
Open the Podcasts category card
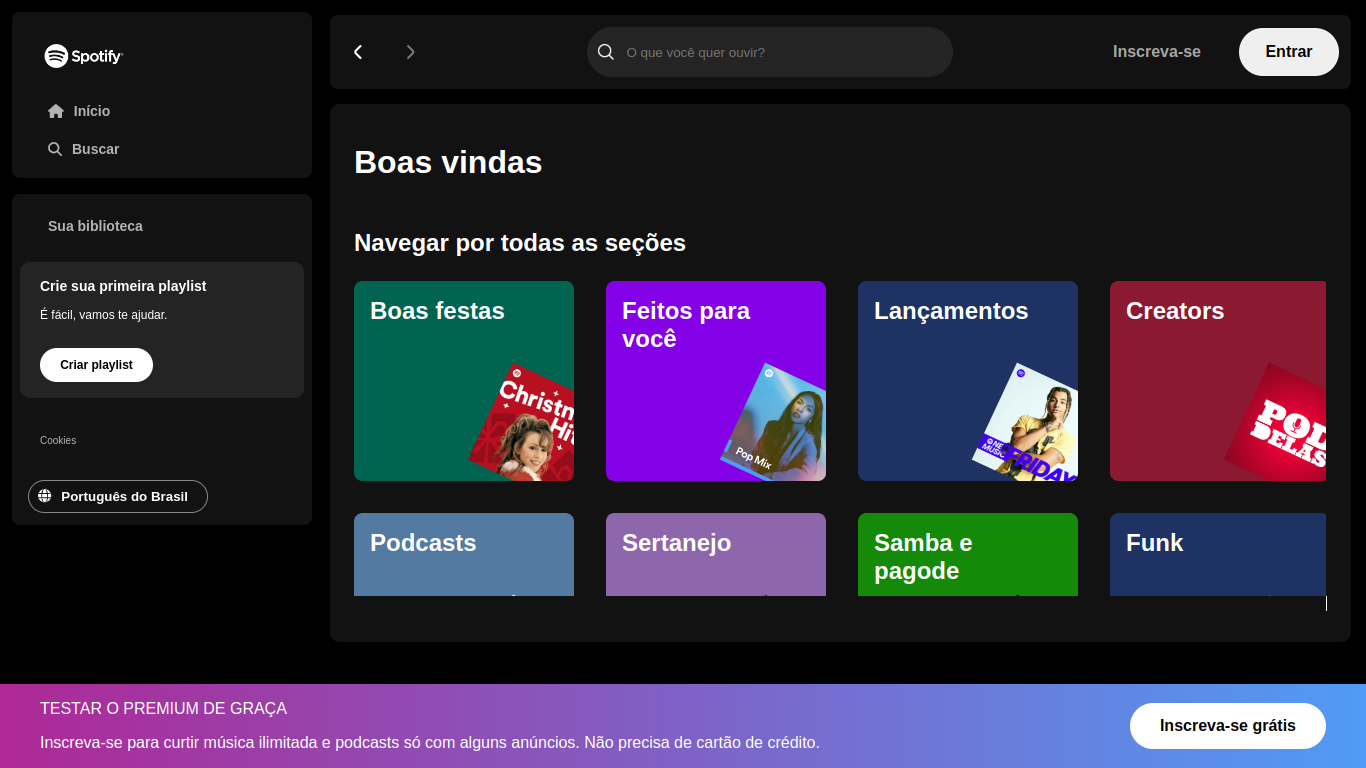point(464,554)
